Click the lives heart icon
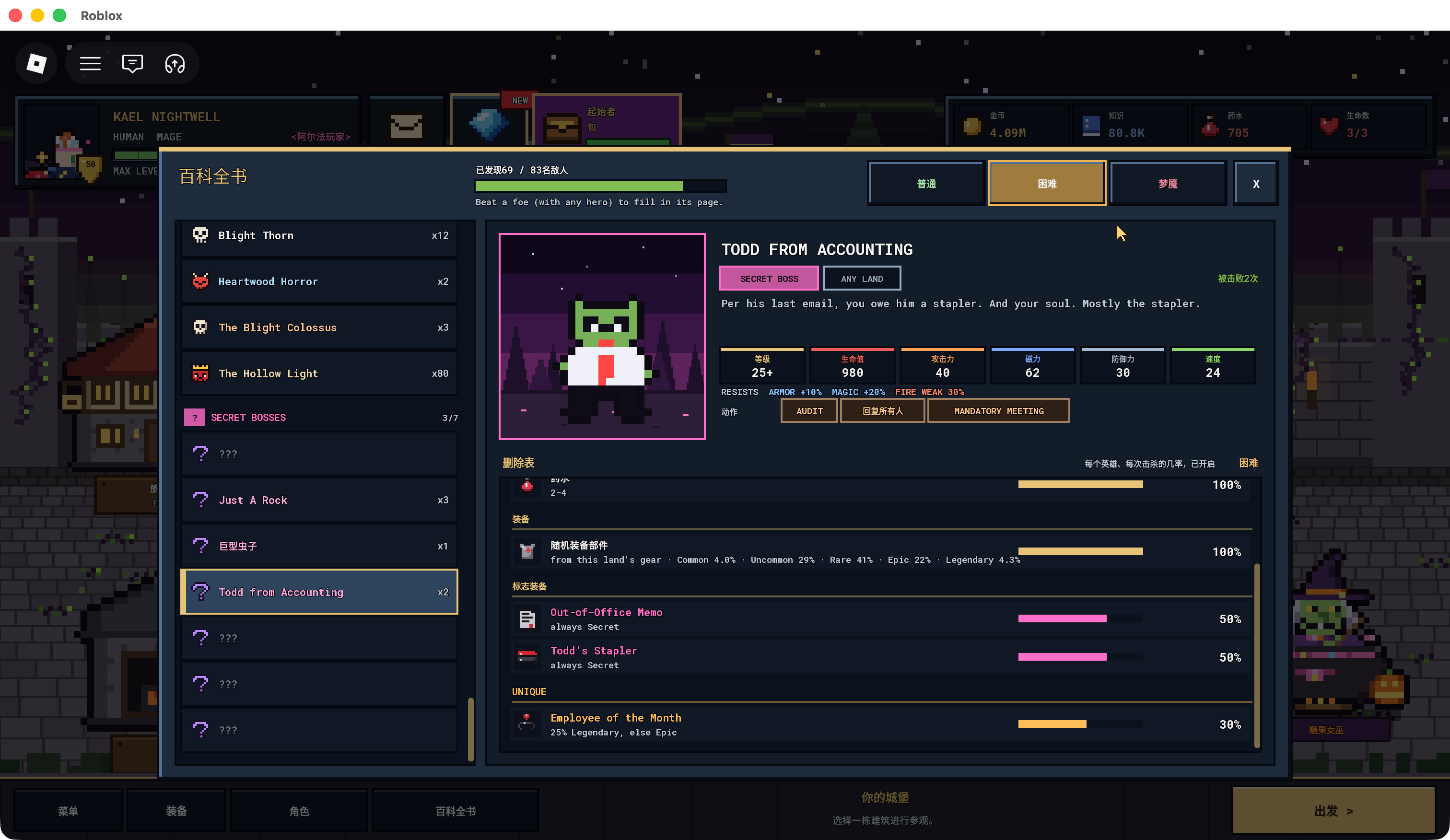The image size is (1450, 840). click(1329, 126)
